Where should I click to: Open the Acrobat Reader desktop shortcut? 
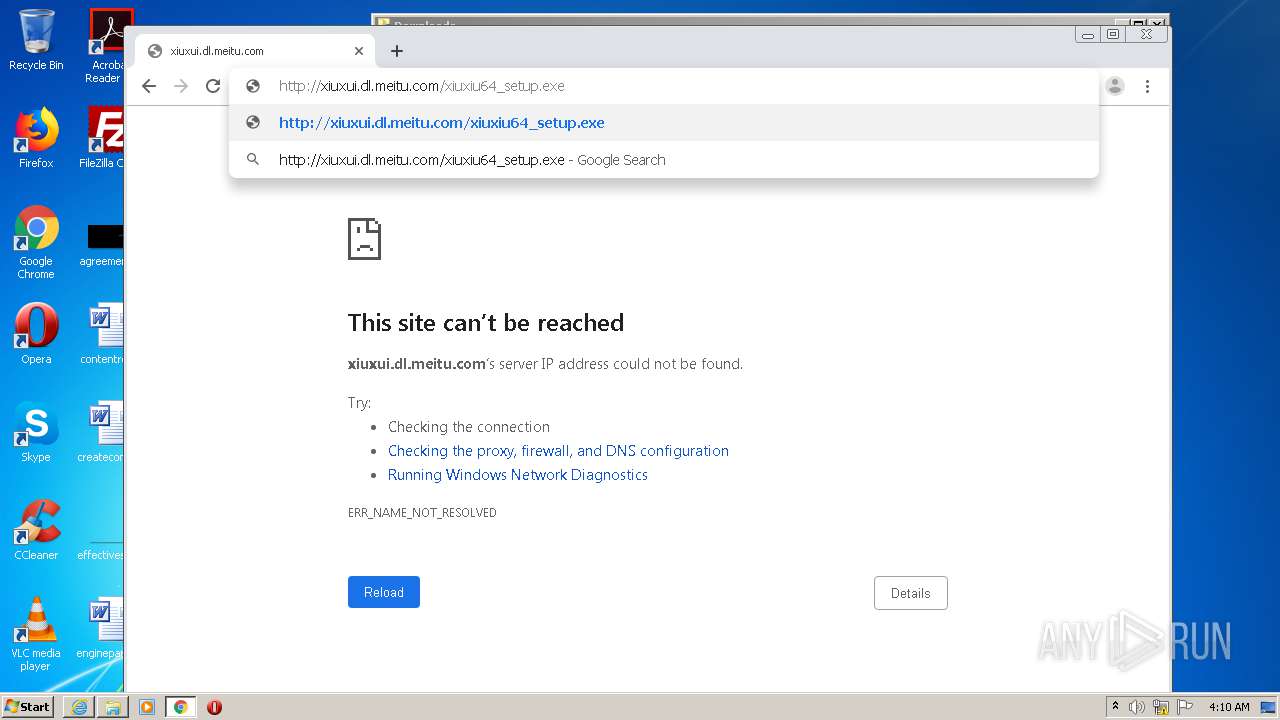point(106,46)
